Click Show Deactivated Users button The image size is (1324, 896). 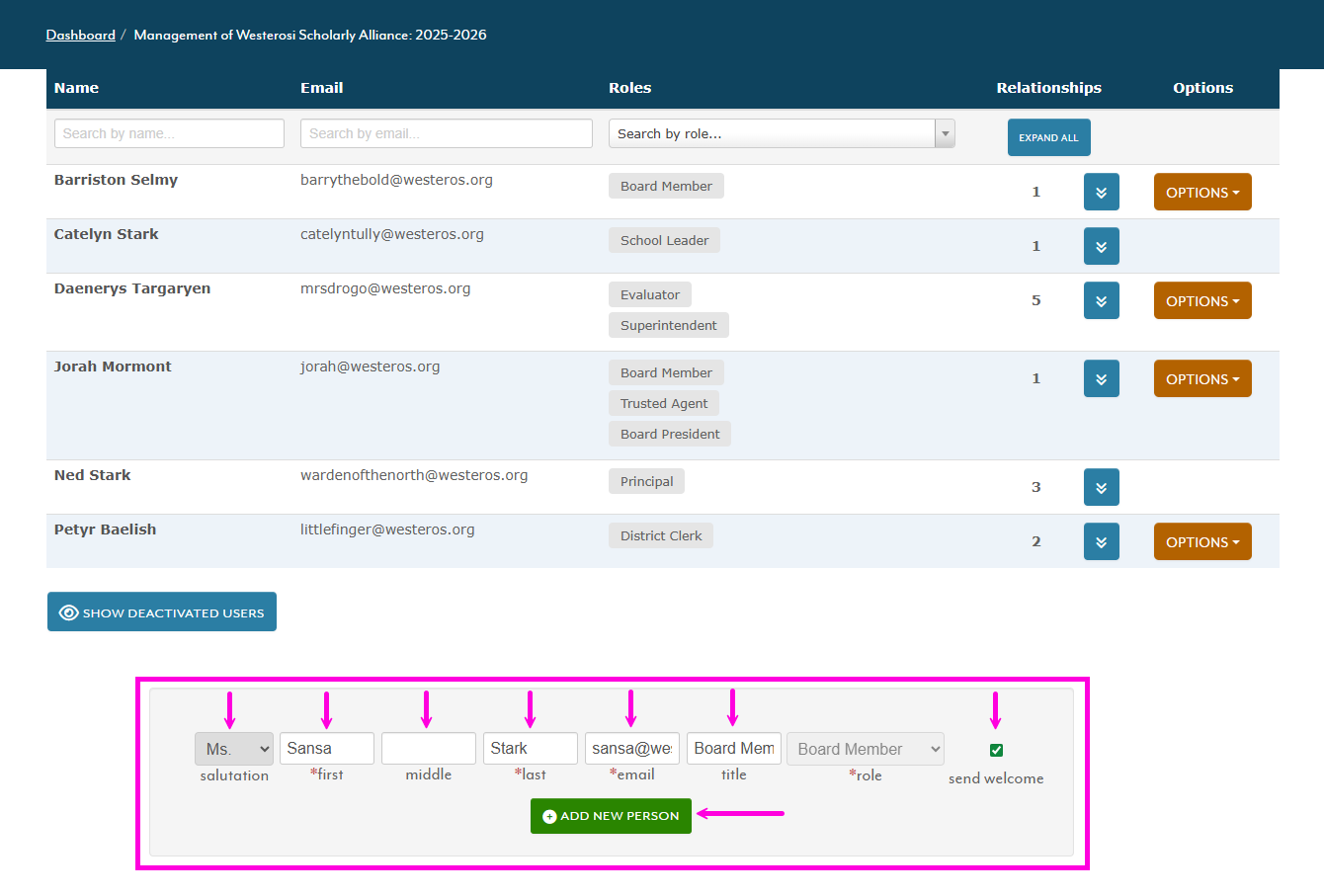pos(162,611)
